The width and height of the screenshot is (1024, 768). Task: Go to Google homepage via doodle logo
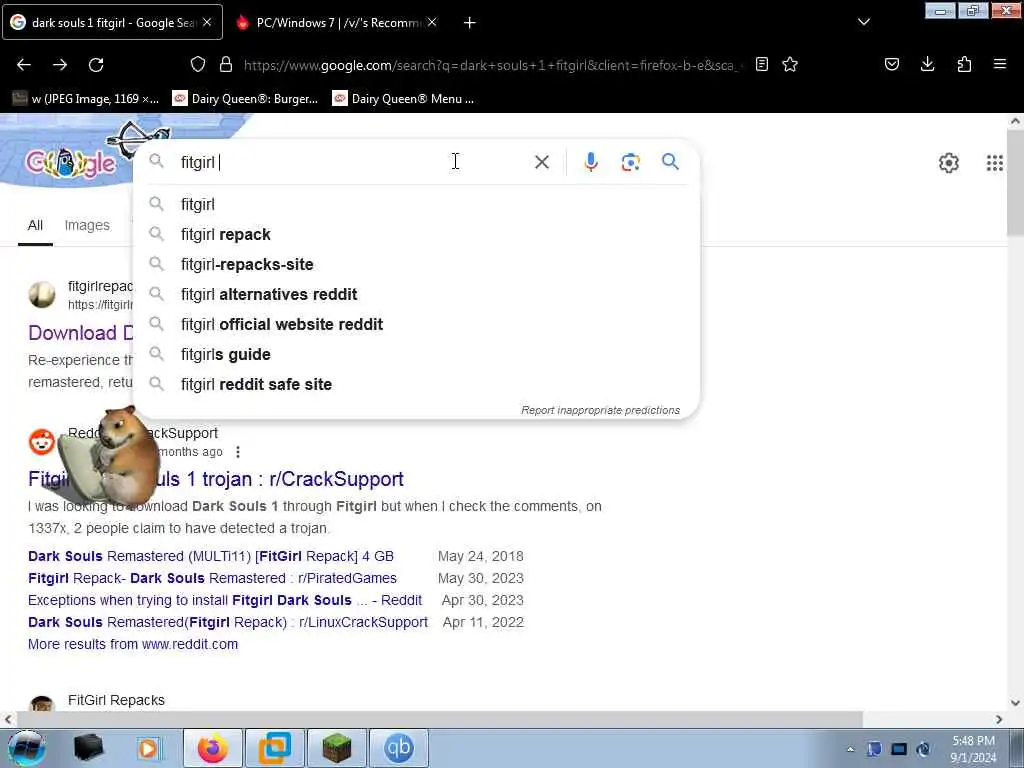[71, 163]
